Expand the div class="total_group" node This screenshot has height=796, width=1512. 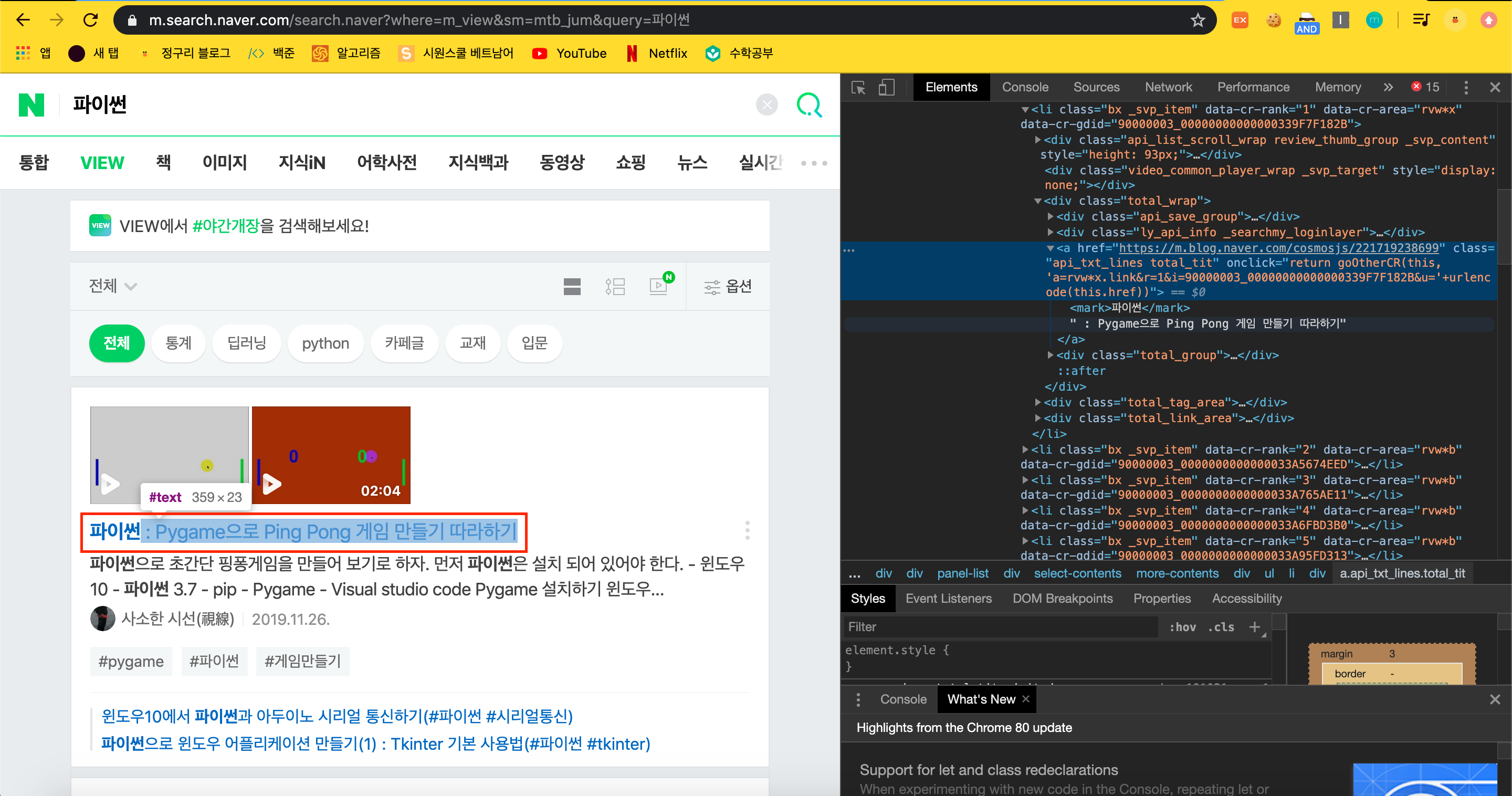tap(1051, 355)
